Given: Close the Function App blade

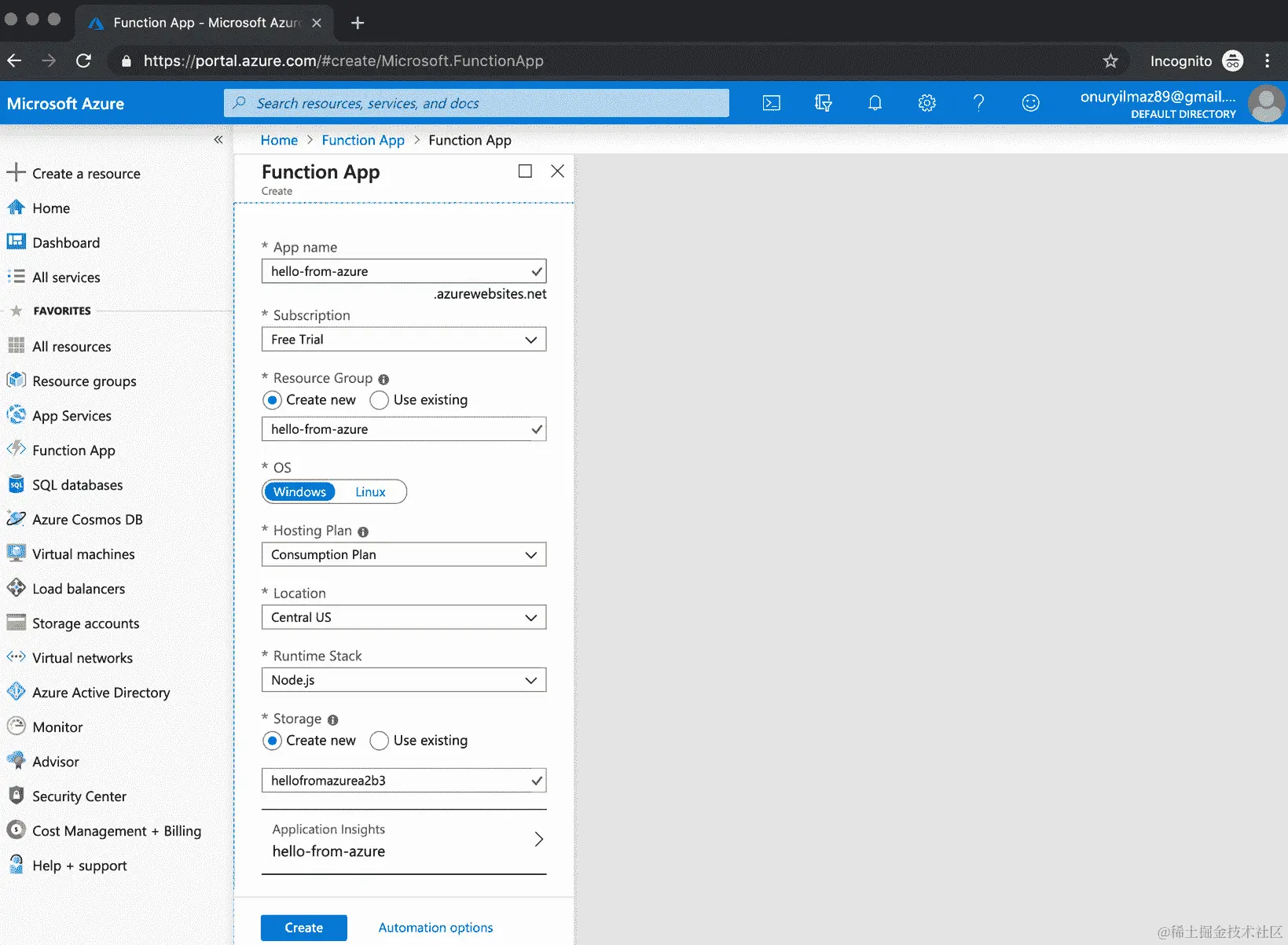Looking at the screenshot, I should click(558, 171).
